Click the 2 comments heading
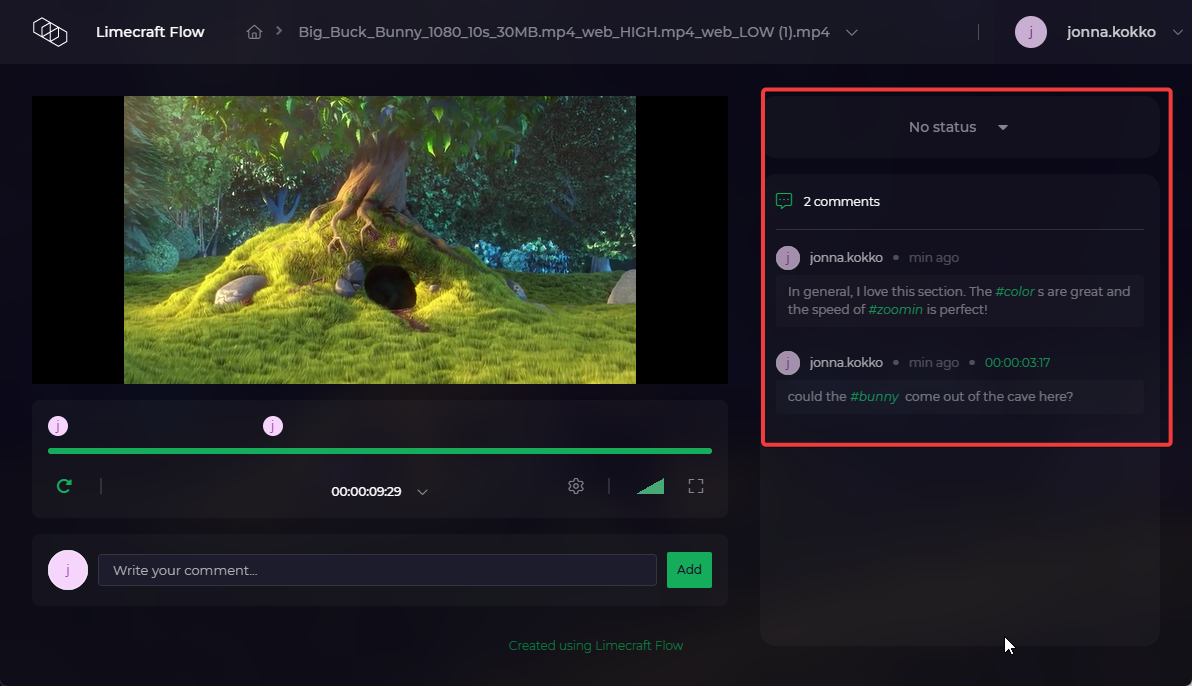The image size is (1192, 686). (x=841, y=202)
